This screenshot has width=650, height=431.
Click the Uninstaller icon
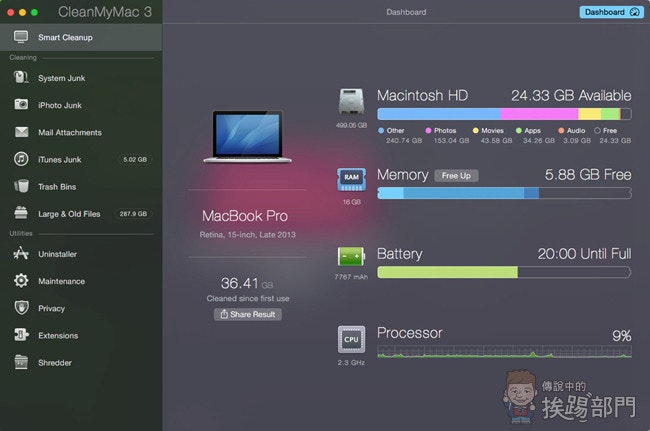tap(21, 253)
